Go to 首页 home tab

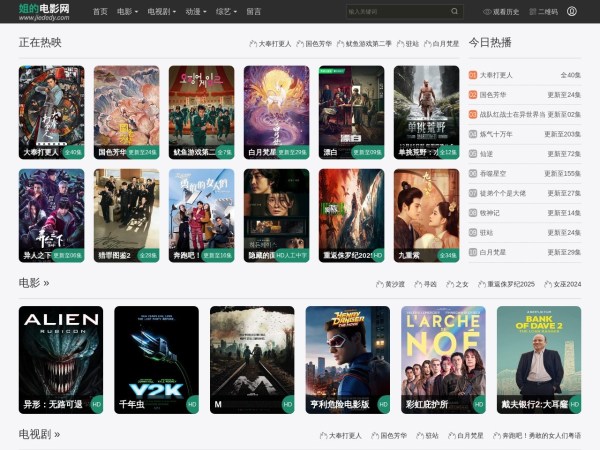(x=100, y=12)
